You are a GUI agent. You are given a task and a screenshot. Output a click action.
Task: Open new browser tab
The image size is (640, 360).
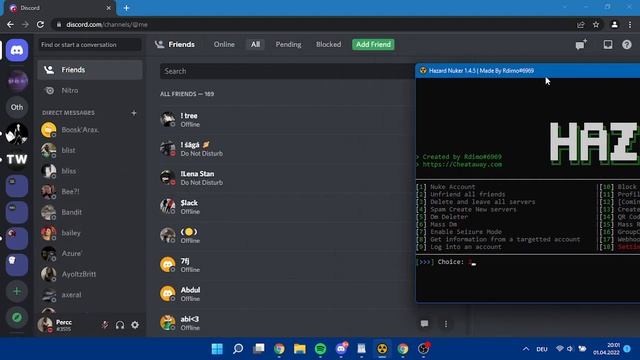pyautogui.click(x=127, y=8)
